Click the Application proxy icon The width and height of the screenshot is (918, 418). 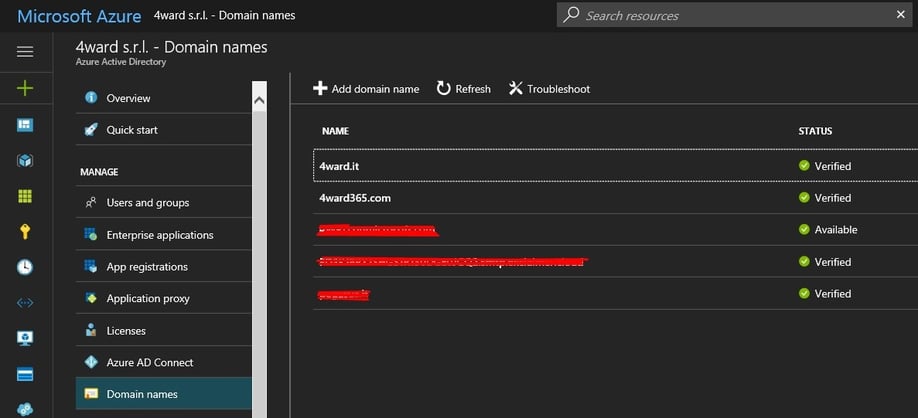[91, 298]
